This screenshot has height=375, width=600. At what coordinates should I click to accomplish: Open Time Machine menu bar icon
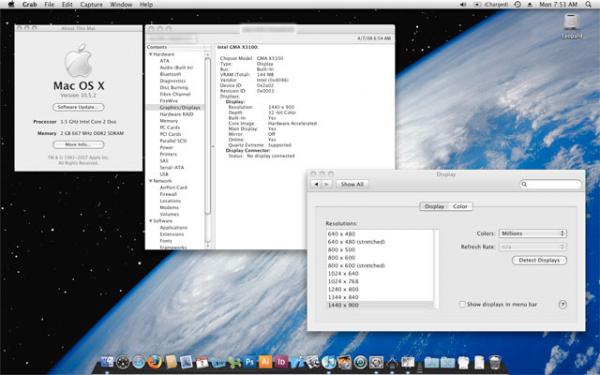pyautogui.click(x=517, y=4)
